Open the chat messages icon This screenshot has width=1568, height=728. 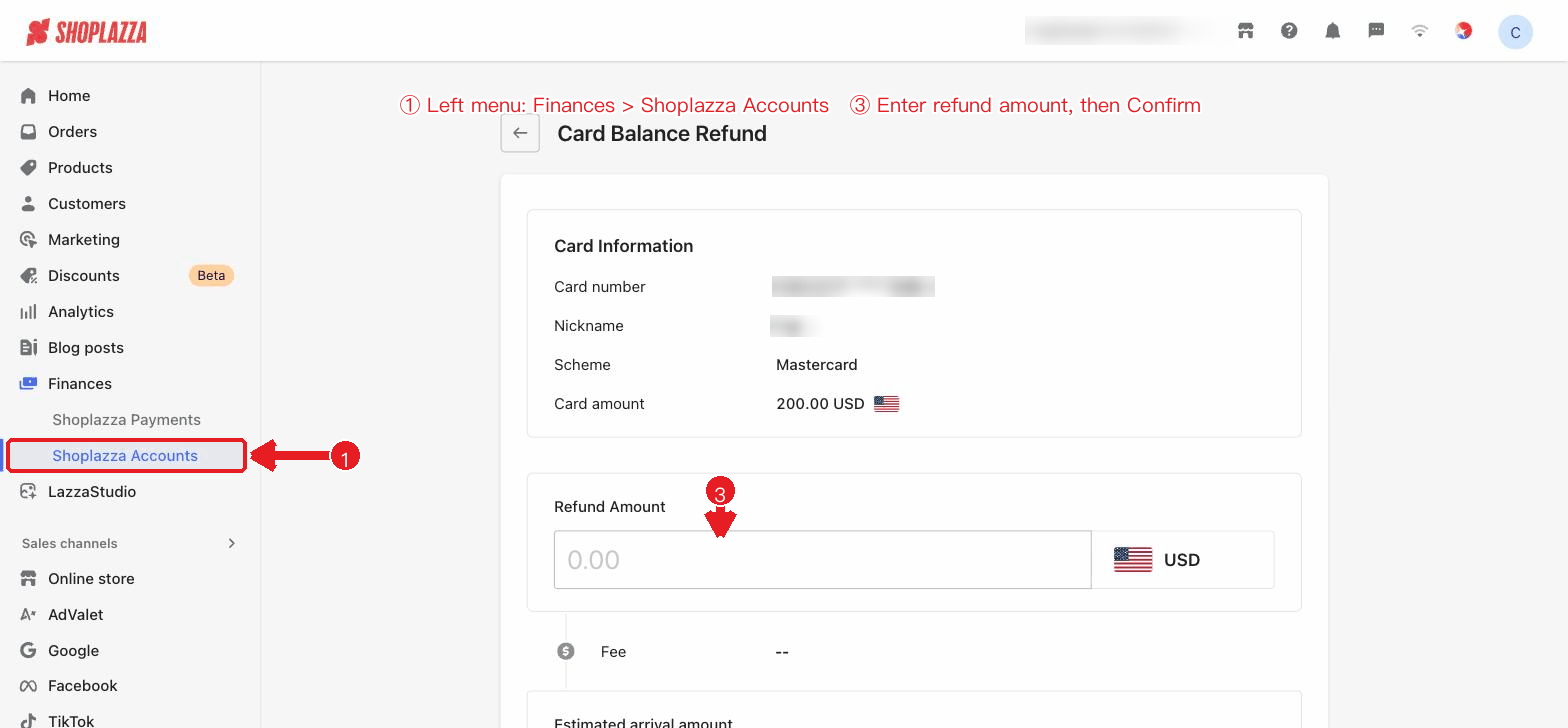click(x=1376, y=31)
